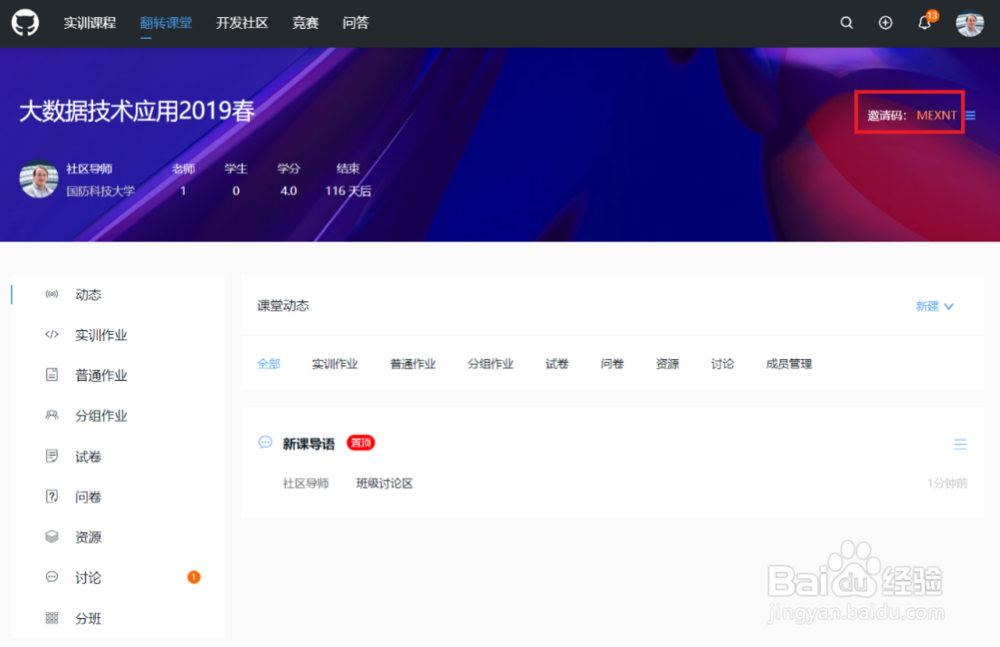Select the 分组作业 filter tab
This screenshot has width=1000, height=647.
pyautogui.click(x=490, y=364)
